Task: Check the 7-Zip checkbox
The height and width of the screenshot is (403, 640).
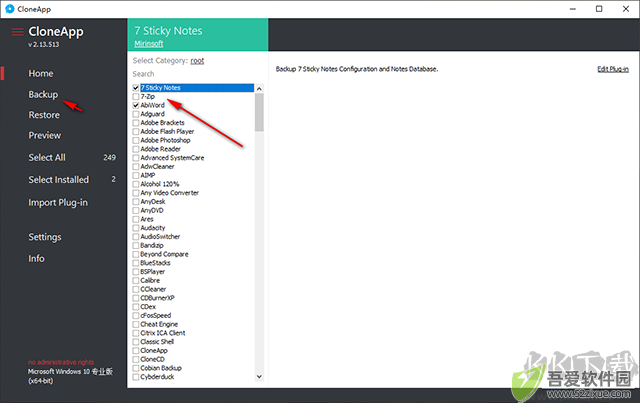Action: 136,97
